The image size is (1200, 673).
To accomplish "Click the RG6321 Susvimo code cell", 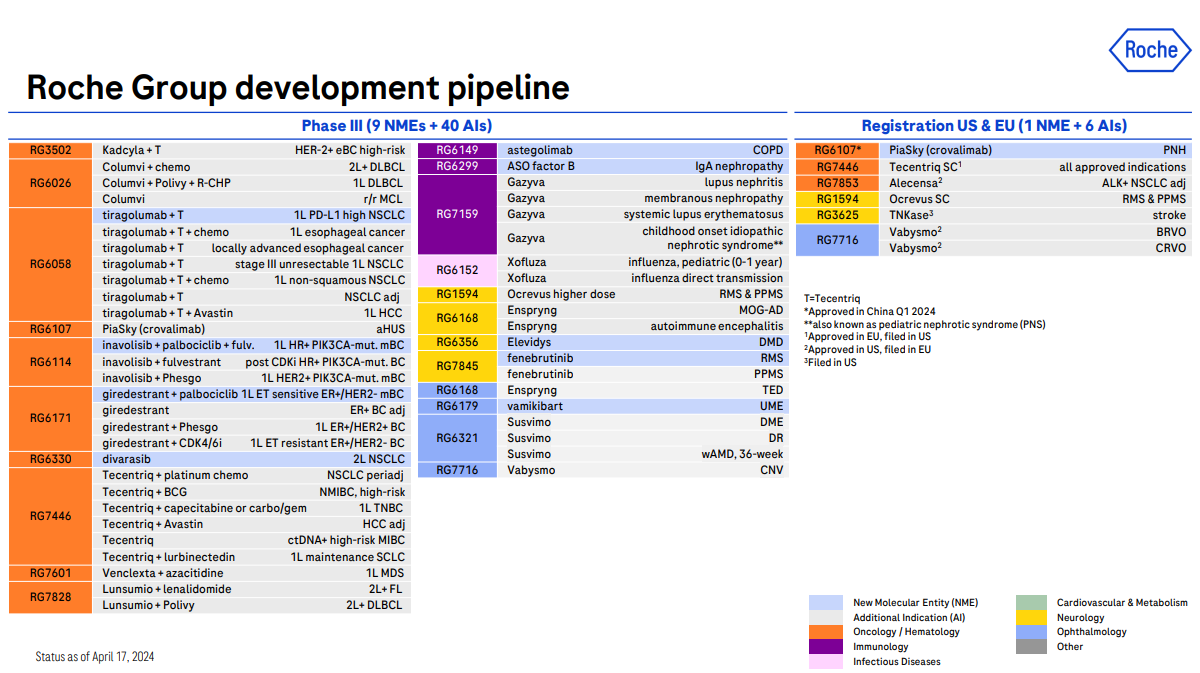I will point(456,438).
